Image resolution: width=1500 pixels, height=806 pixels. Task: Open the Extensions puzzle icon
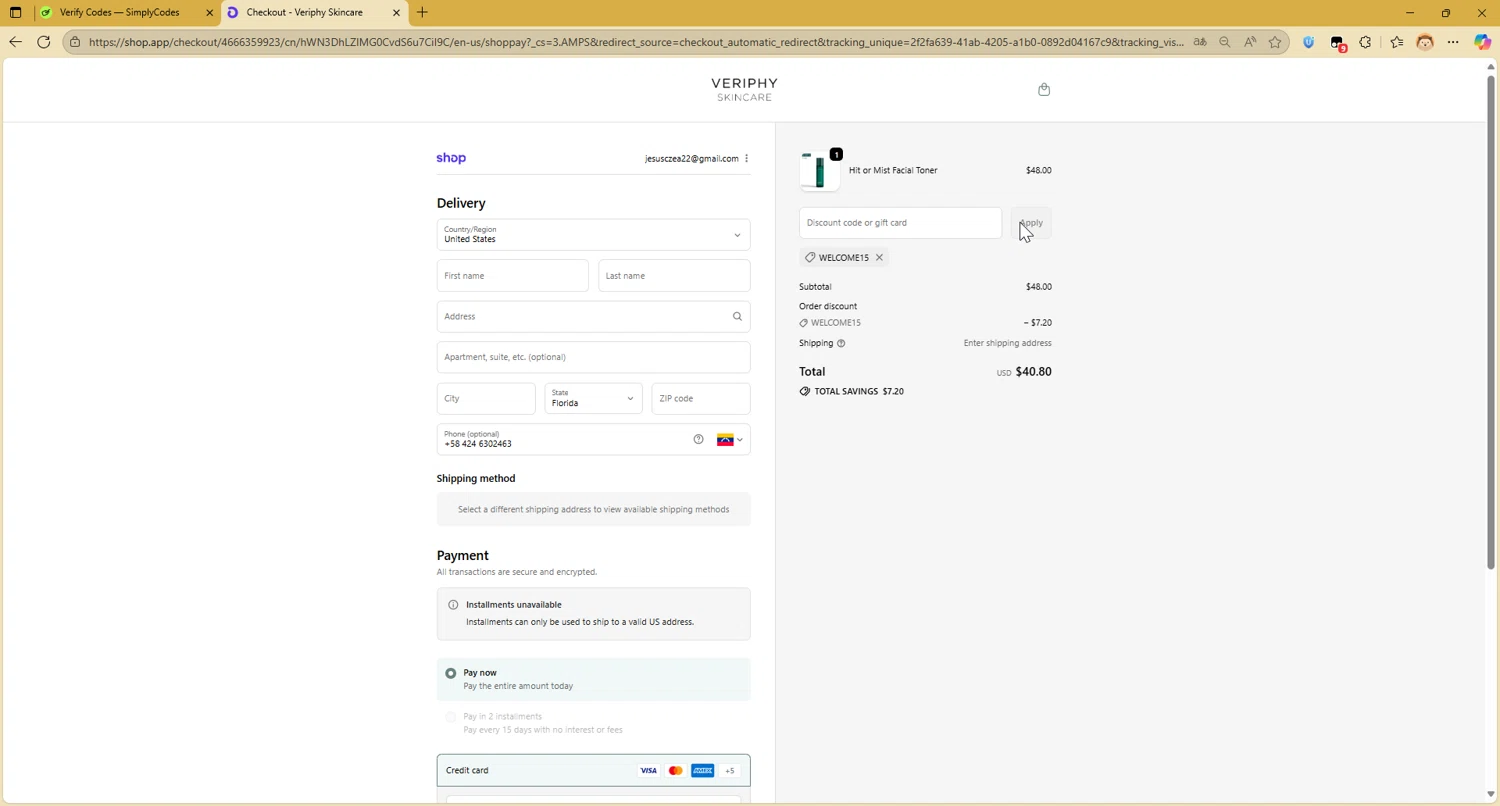pyautogui.click(x=1366, y=42)
